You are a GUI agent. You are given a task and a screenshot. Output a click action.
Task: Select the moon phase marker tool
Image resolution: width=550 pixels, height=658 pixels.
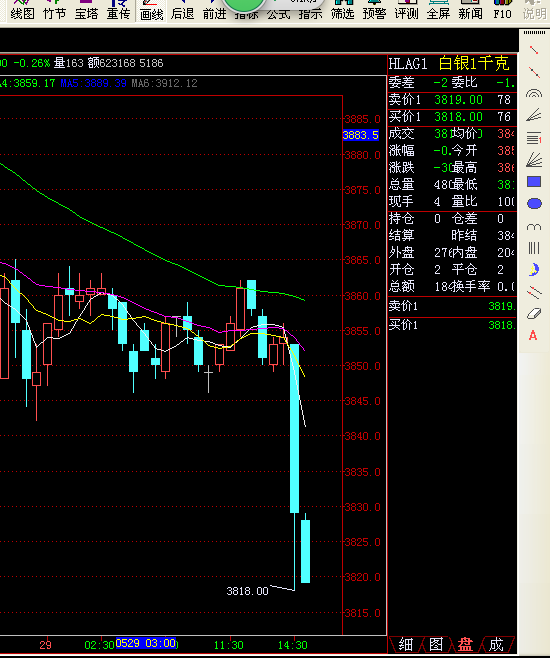coord(534,270)
